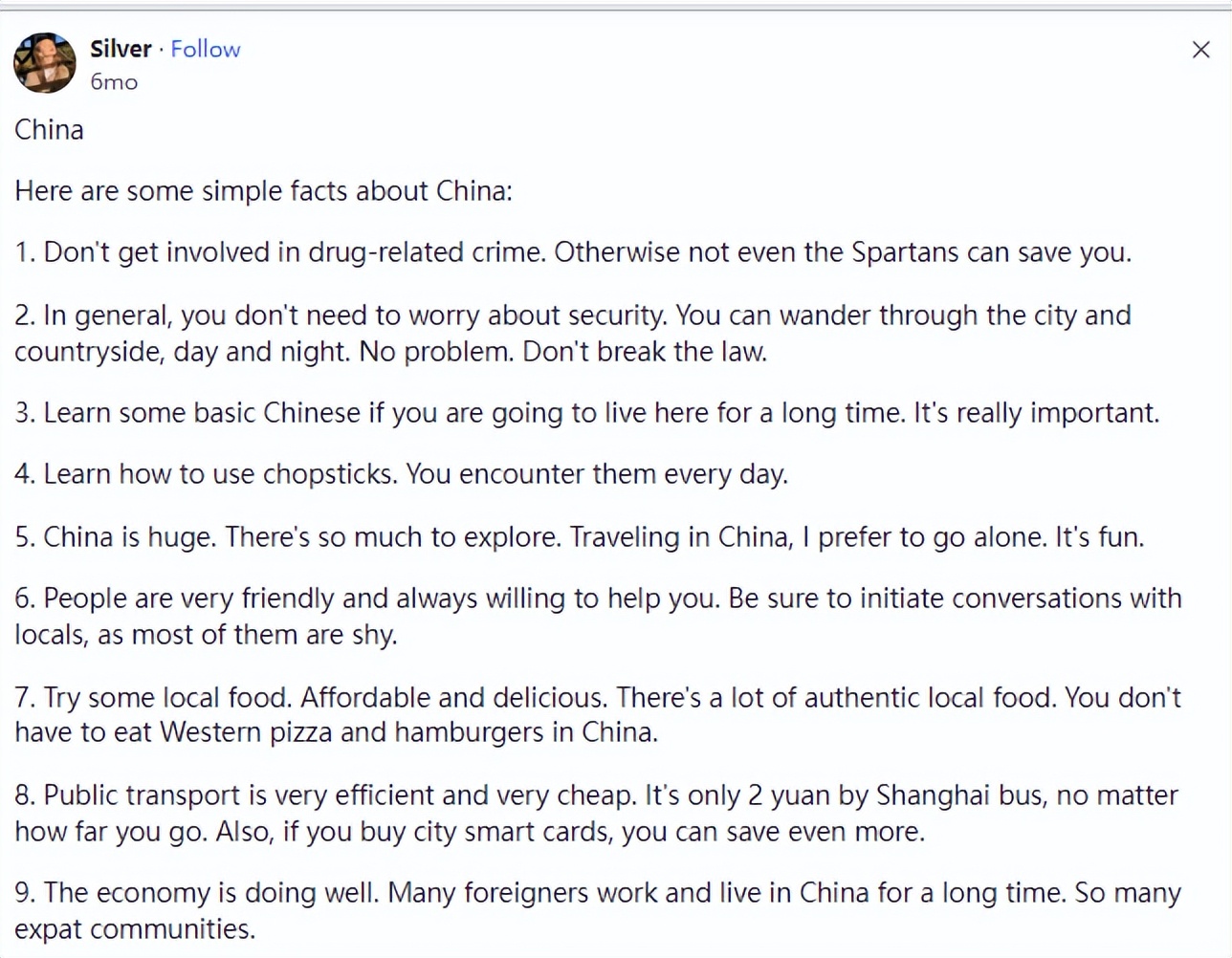Viewport: 1232px width, 958px height.
Task: Click the post title line reading China
Action: tap(49, 129)
